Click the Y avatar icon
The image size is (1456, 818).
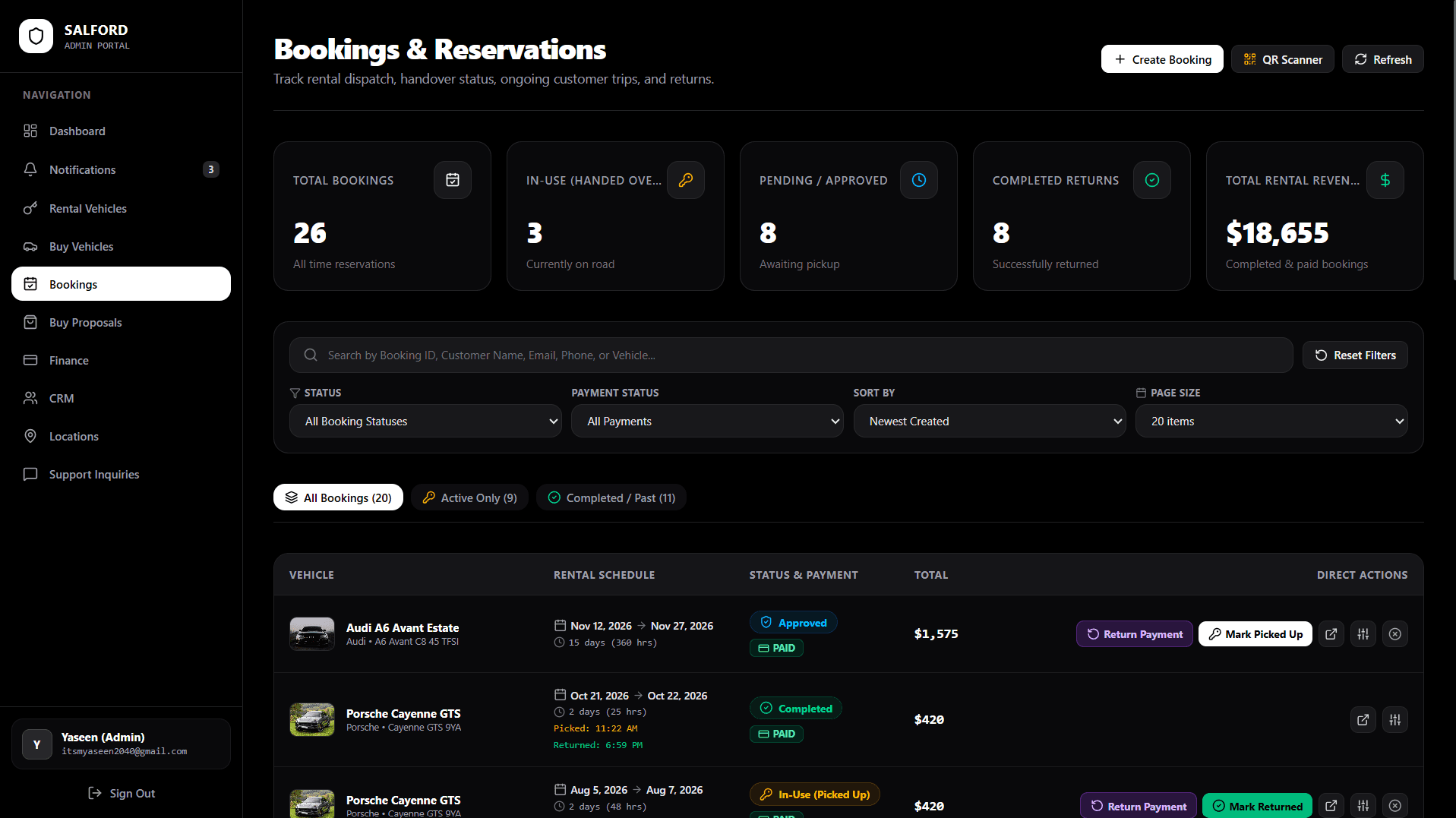(37, 744)
